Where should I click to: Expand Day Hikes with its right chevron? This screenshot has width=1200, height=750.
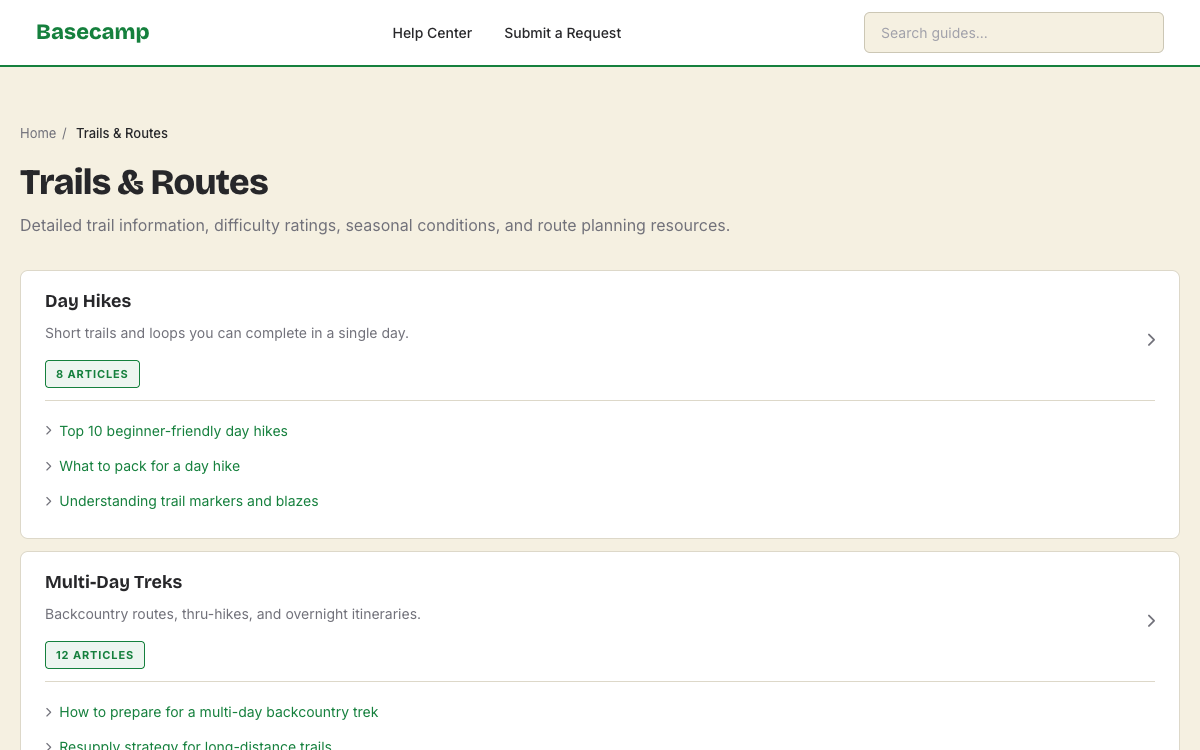click(x=1151, y=340)
